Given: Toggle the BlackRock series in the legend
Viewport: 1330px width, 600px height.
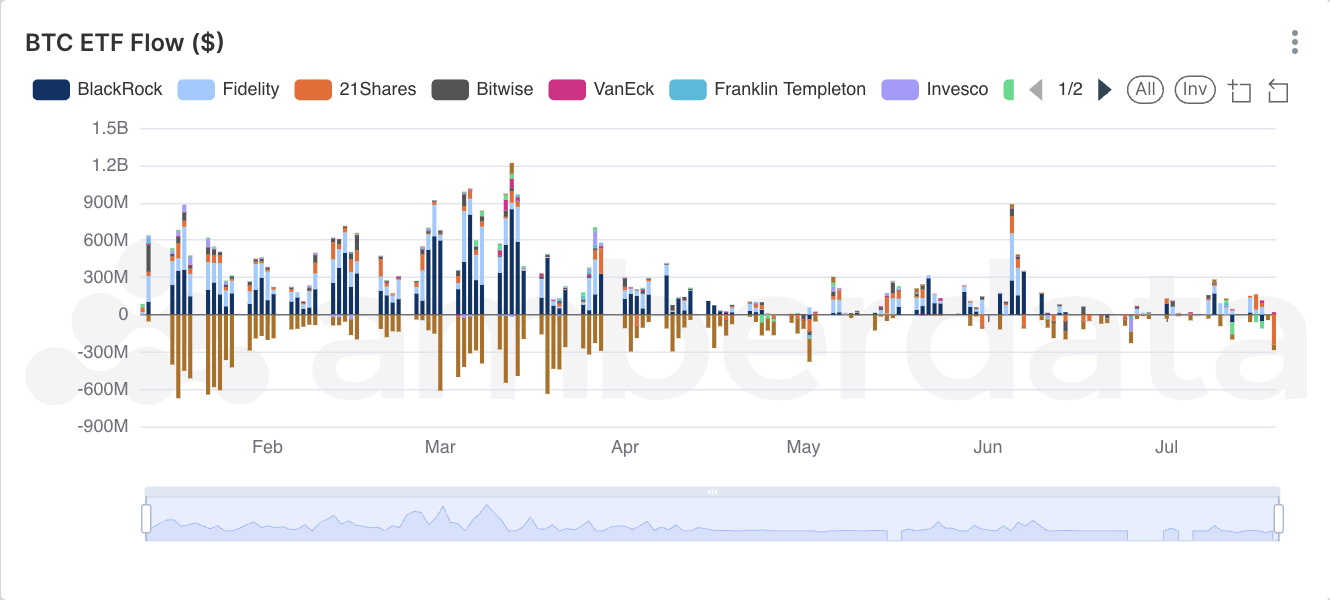Looking at the screenshot, I should click(97, 90).
